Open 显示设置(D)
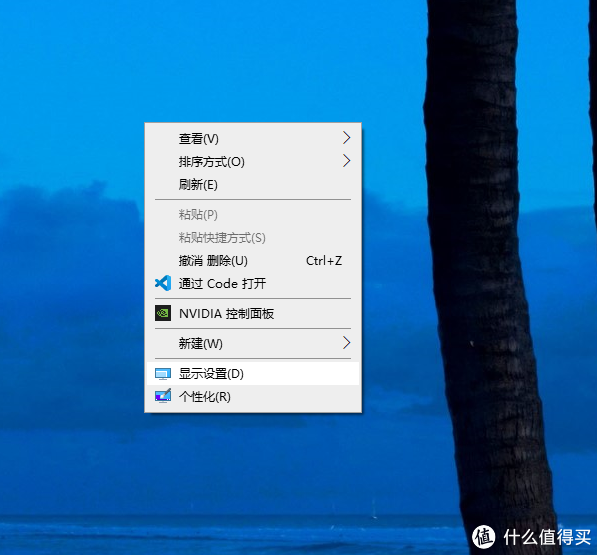The height and width of the screenshot is (555, 597). 253,374
